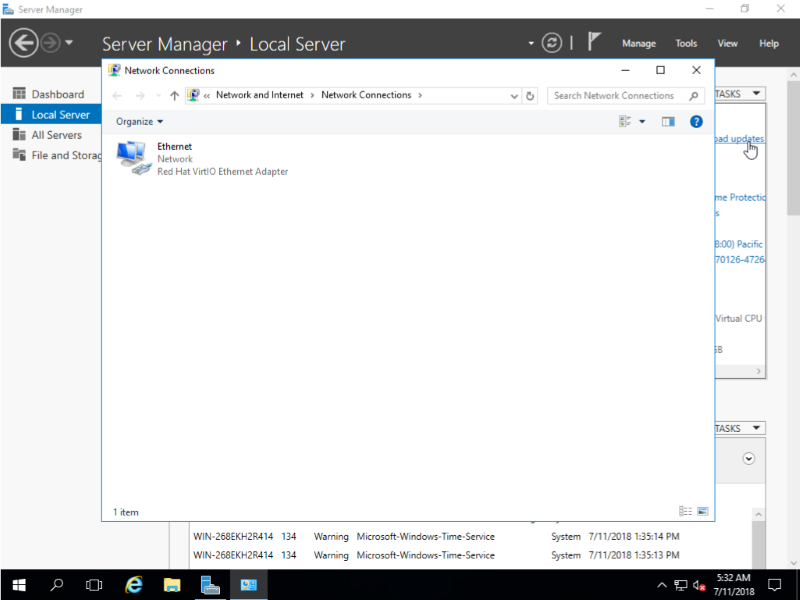
Task: Click Server Manager's forward navigation arrow
Action: 50,43
